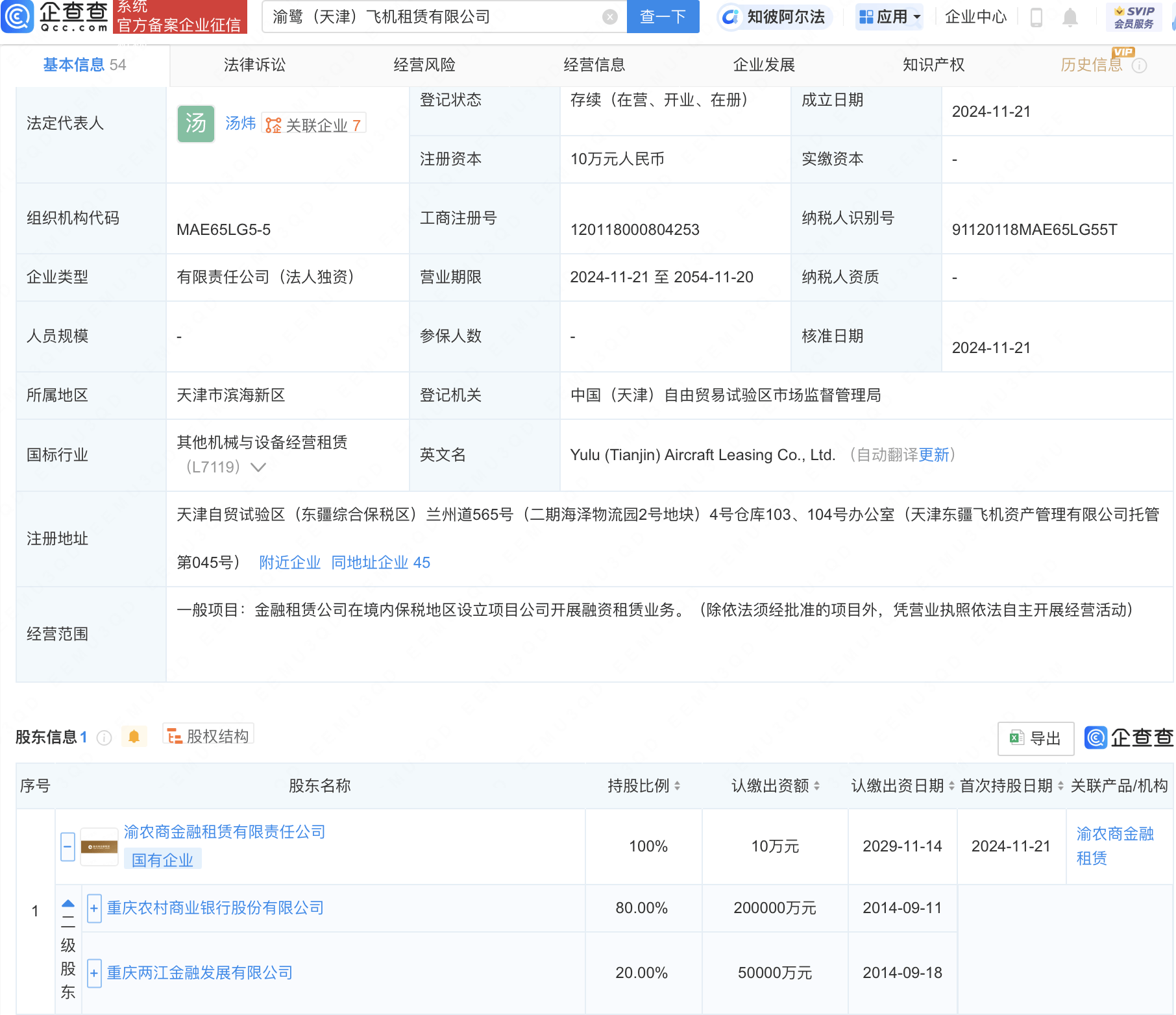Open legal representative 汤炜 profile link
The height and width of the screenshot is (1015, 1176).
(241, 123)
